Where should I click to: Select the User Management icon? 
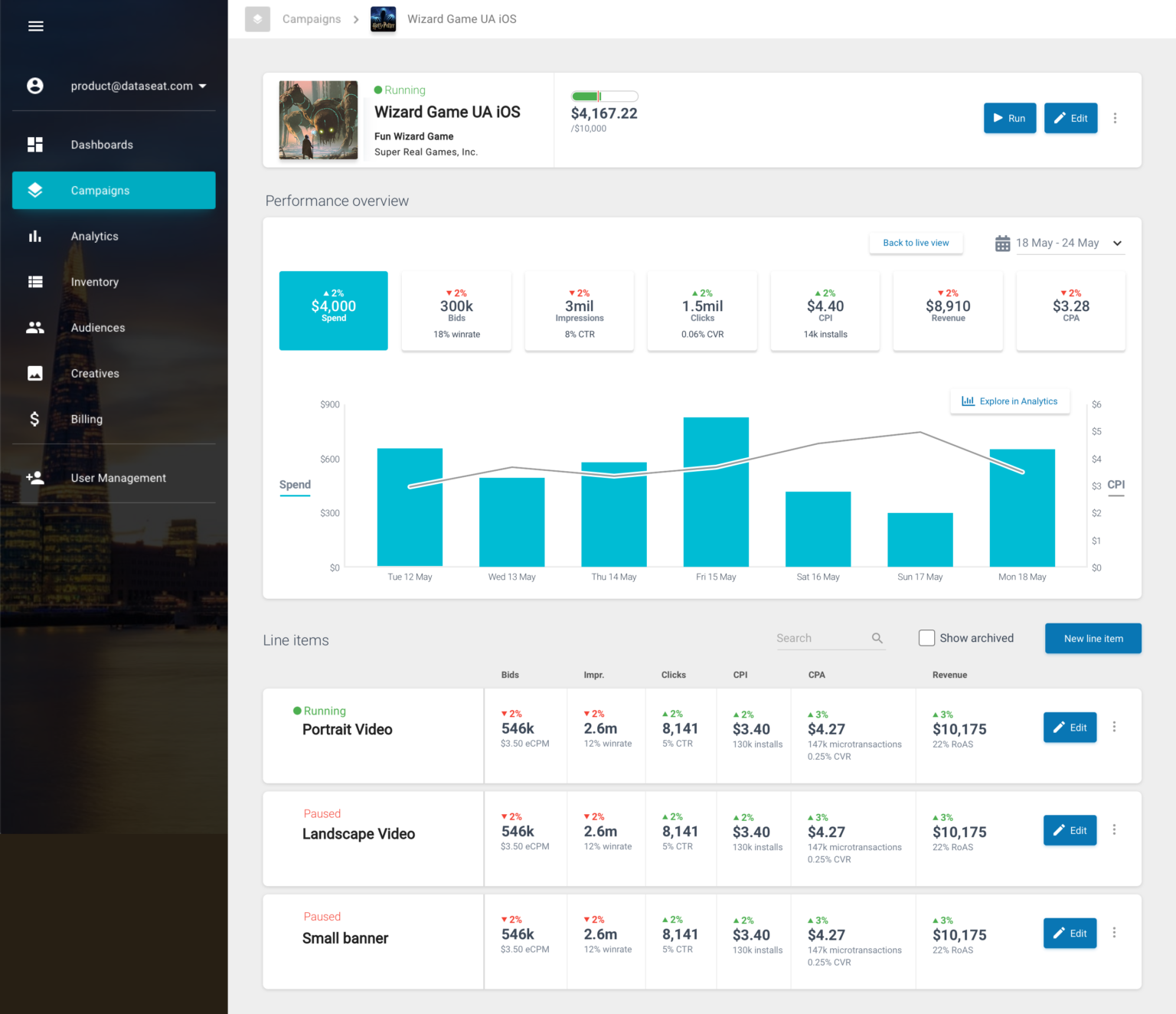click(35, 477)
